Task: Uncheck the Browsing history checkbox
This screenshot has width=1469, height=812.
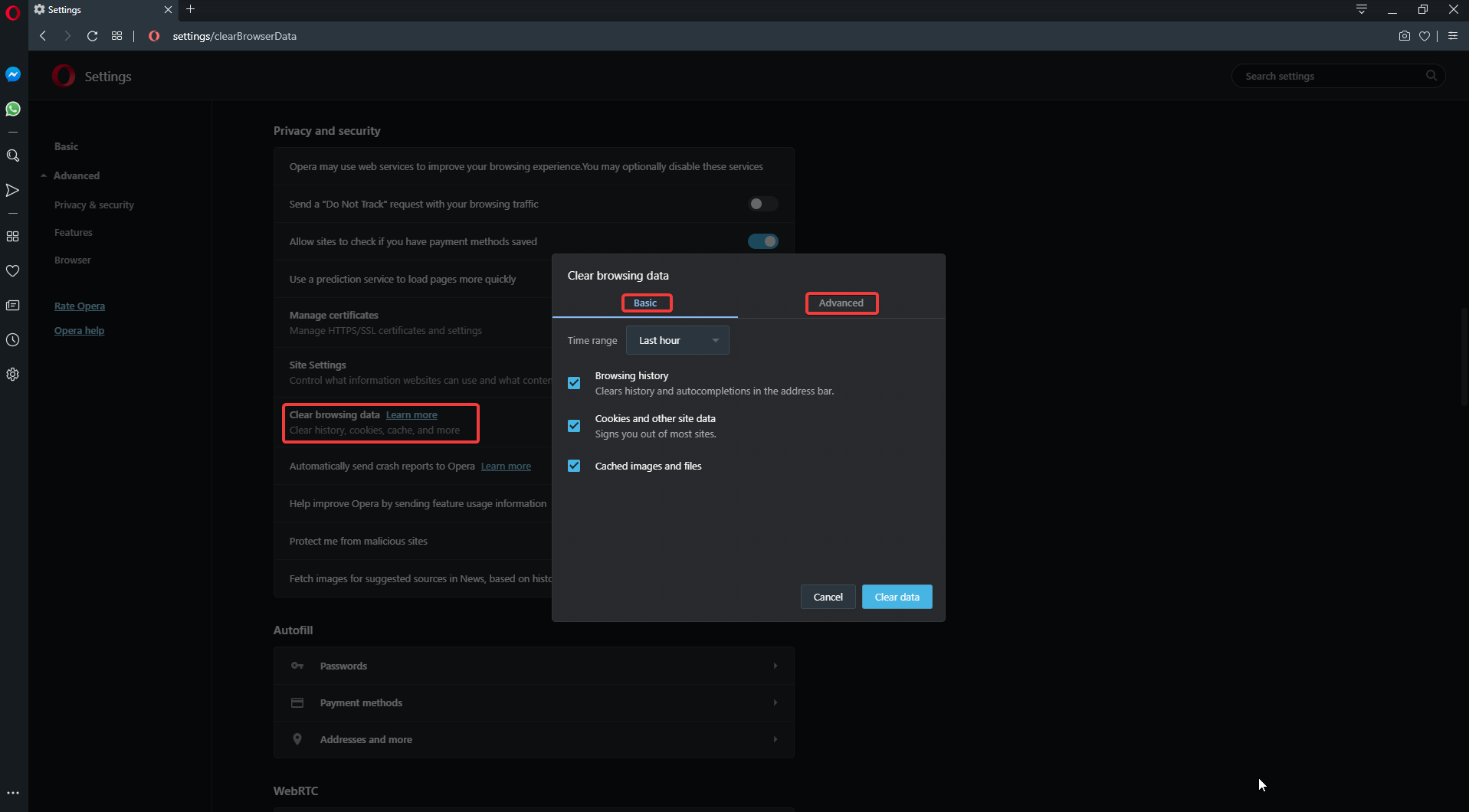Action: [x=574, y=383]
